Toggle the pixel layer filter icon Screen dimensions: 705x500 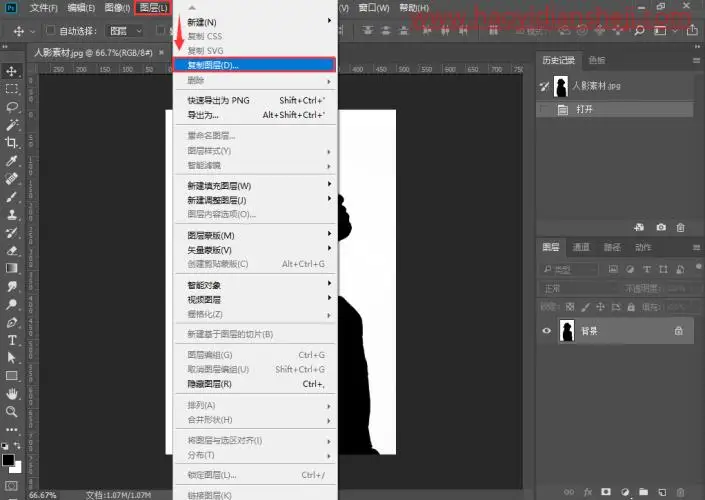(613, 269)
